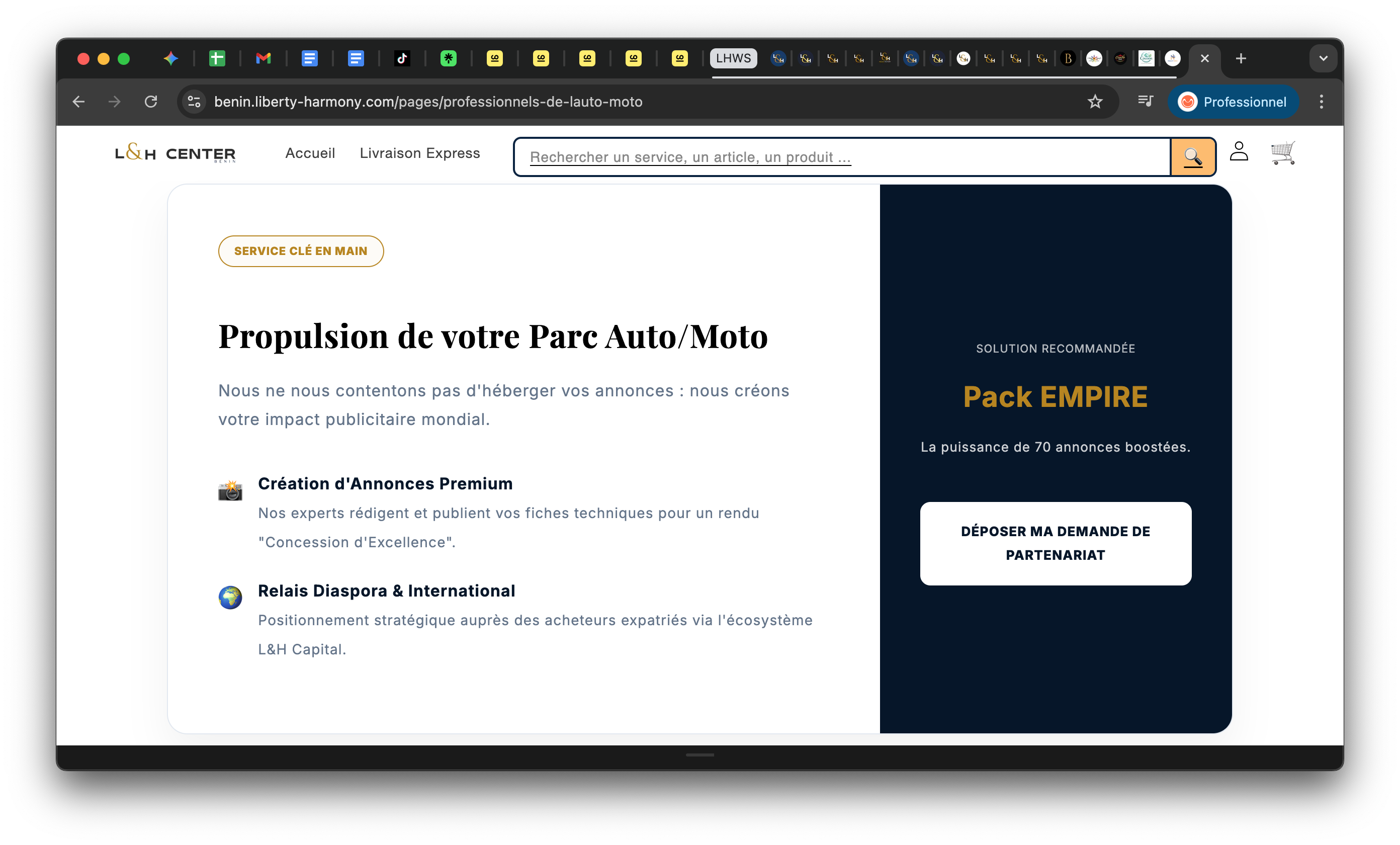Open the user account icon
1400x845 pixels.
tap(1239, 152)
